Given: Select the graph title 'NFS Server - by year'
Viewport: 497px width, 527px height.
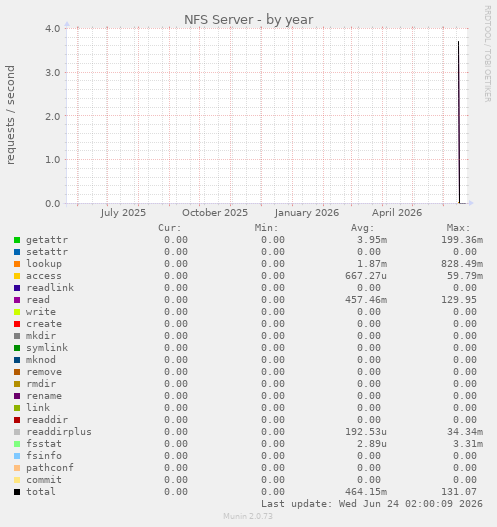Looking at the screenshot, I should (249, 20).
